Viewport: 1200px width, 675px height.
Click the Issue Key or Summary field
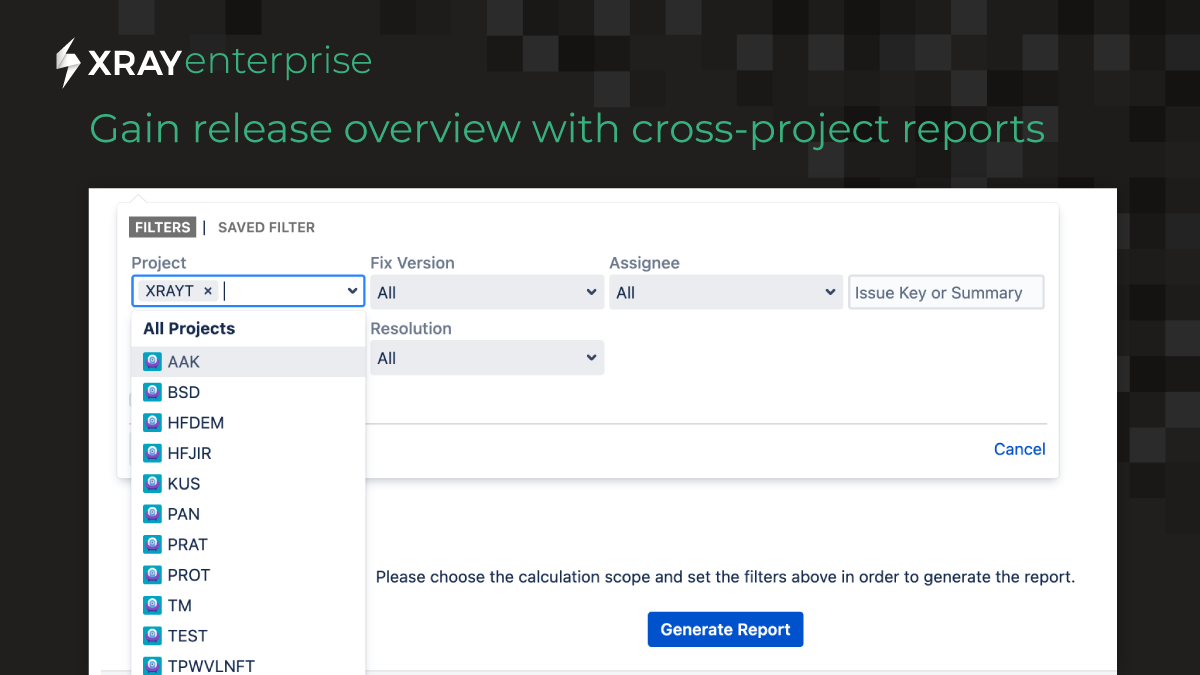point(946,292)
